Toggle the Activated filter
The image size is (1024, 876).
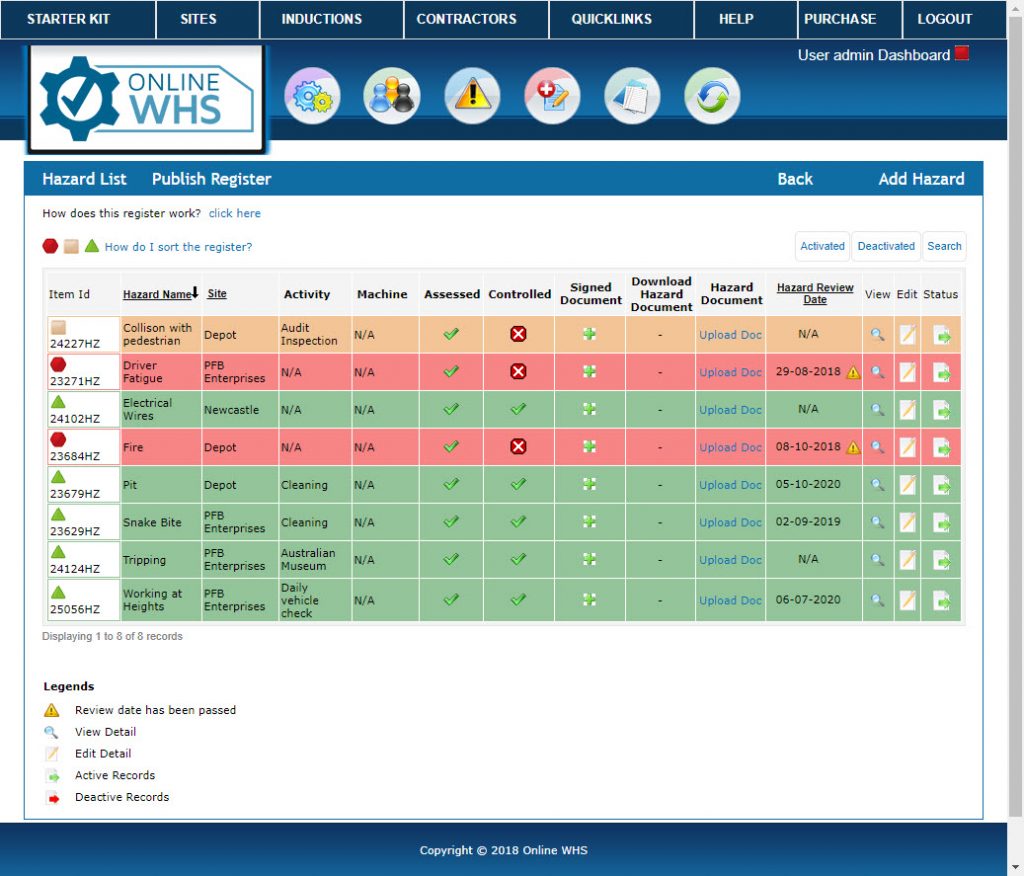coord(821,246)
